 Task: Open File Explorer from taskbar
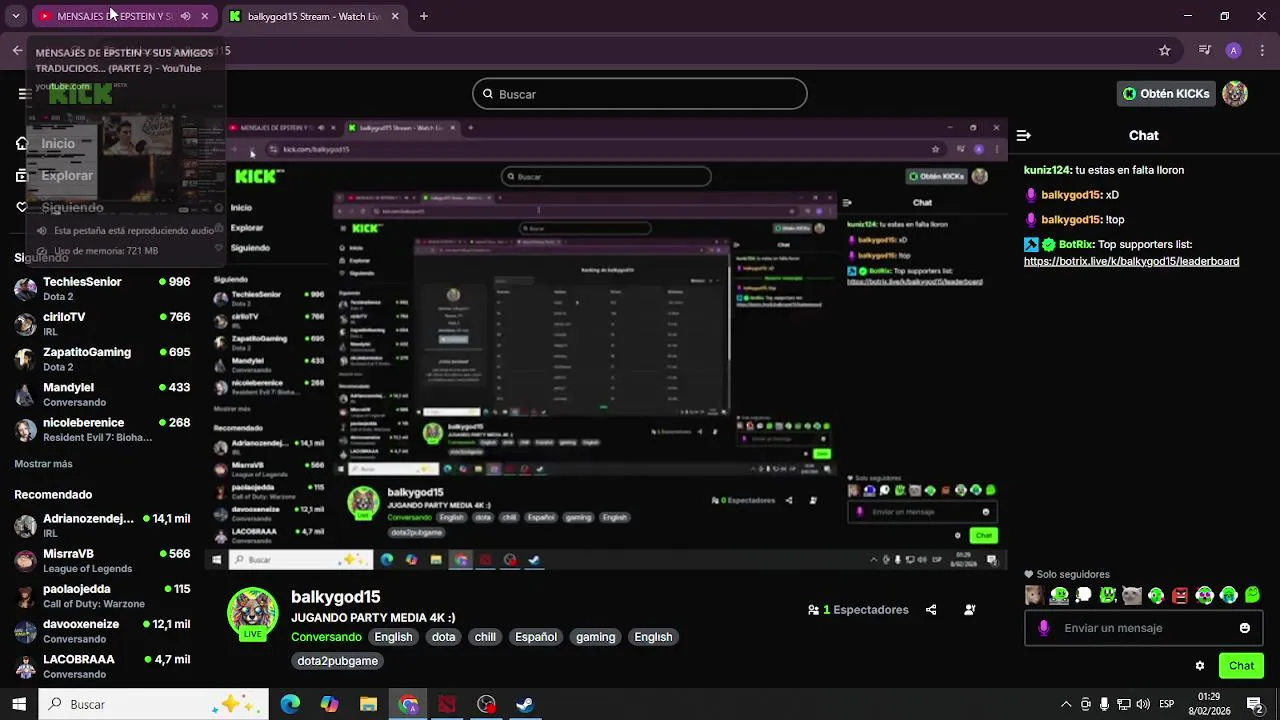click(368, 704)
